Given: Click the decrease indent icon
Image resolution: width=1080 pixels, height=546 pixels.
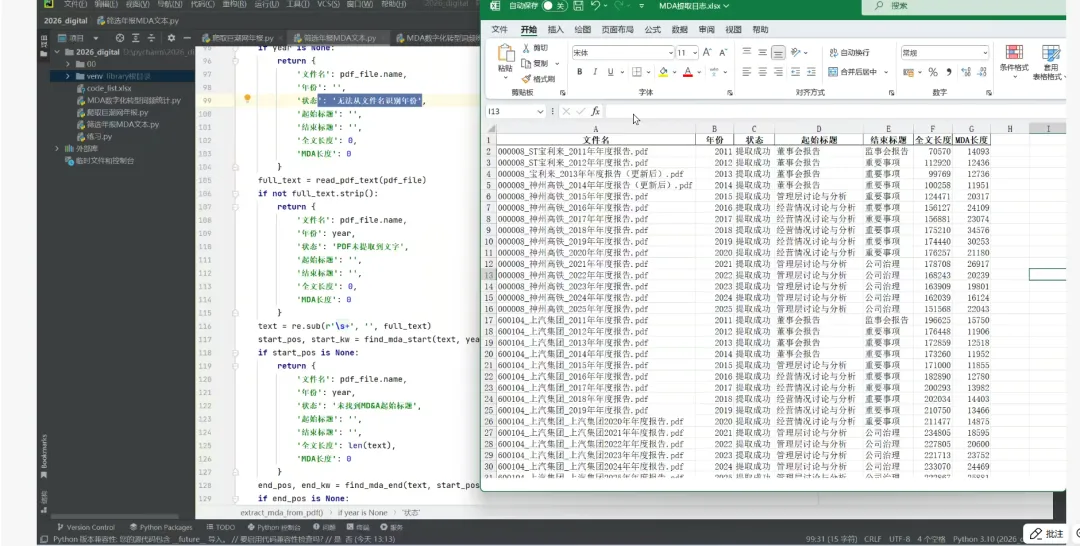Looking at the screenshot, I should (x=796, y=72).
